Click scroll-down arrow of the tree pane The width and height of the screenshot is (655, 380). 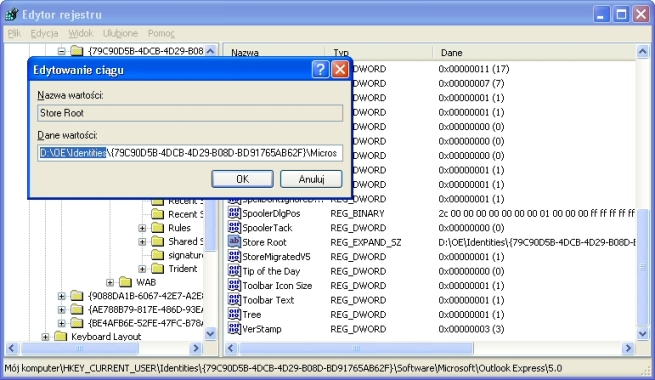point(211,334)
